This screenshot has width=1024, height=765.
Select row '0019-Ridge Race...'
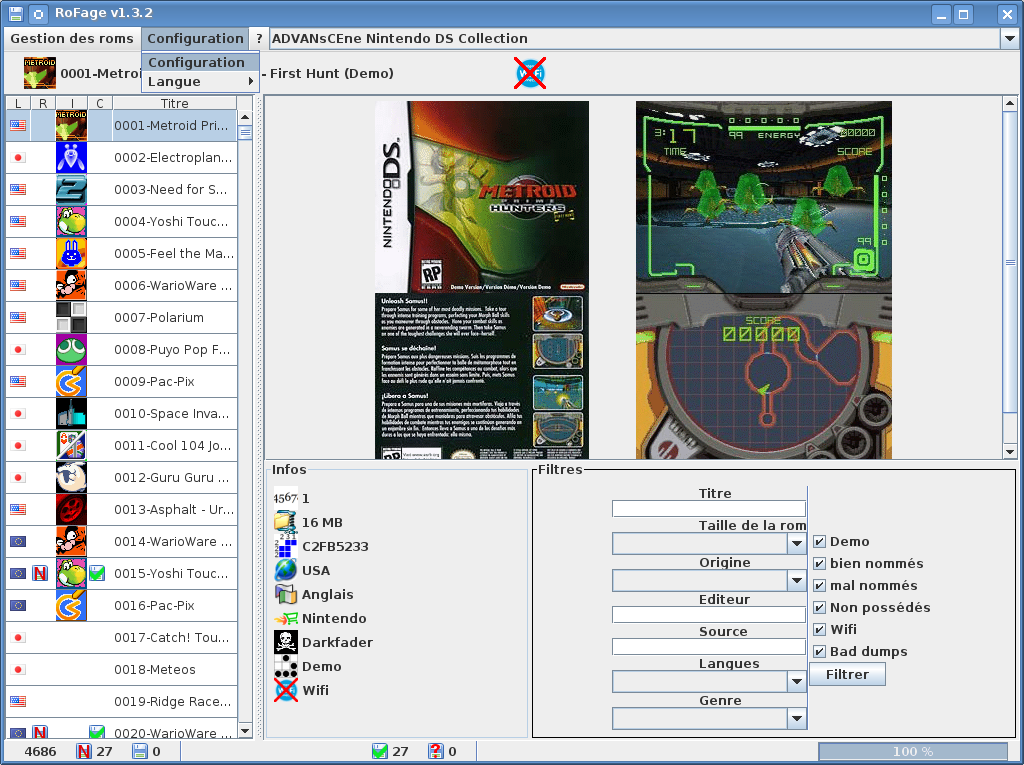click(121, 702)
